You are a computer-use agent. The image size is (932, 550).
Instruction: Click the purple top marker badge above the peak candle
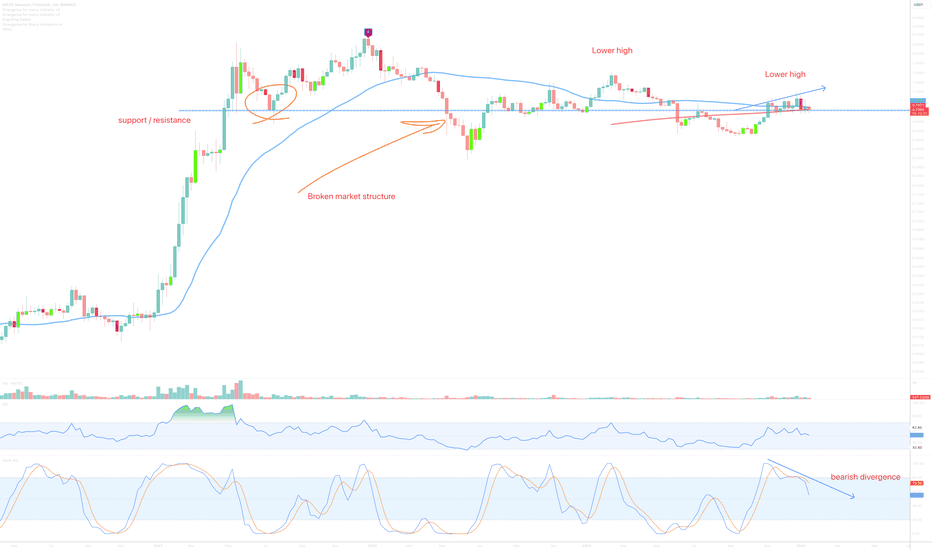coord(368,32)
